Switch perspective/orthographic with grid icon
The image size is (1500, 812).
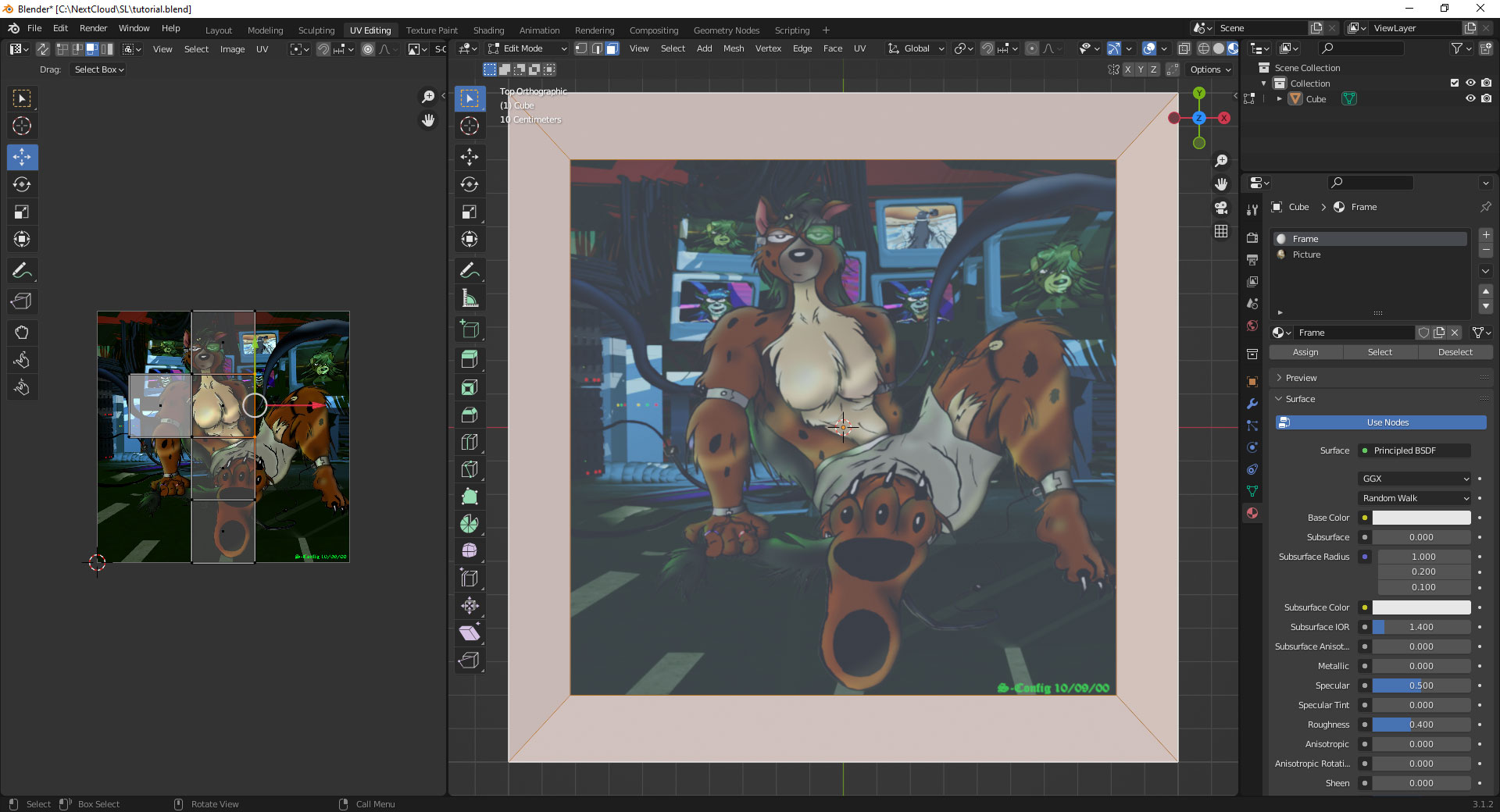(1221, 231)
